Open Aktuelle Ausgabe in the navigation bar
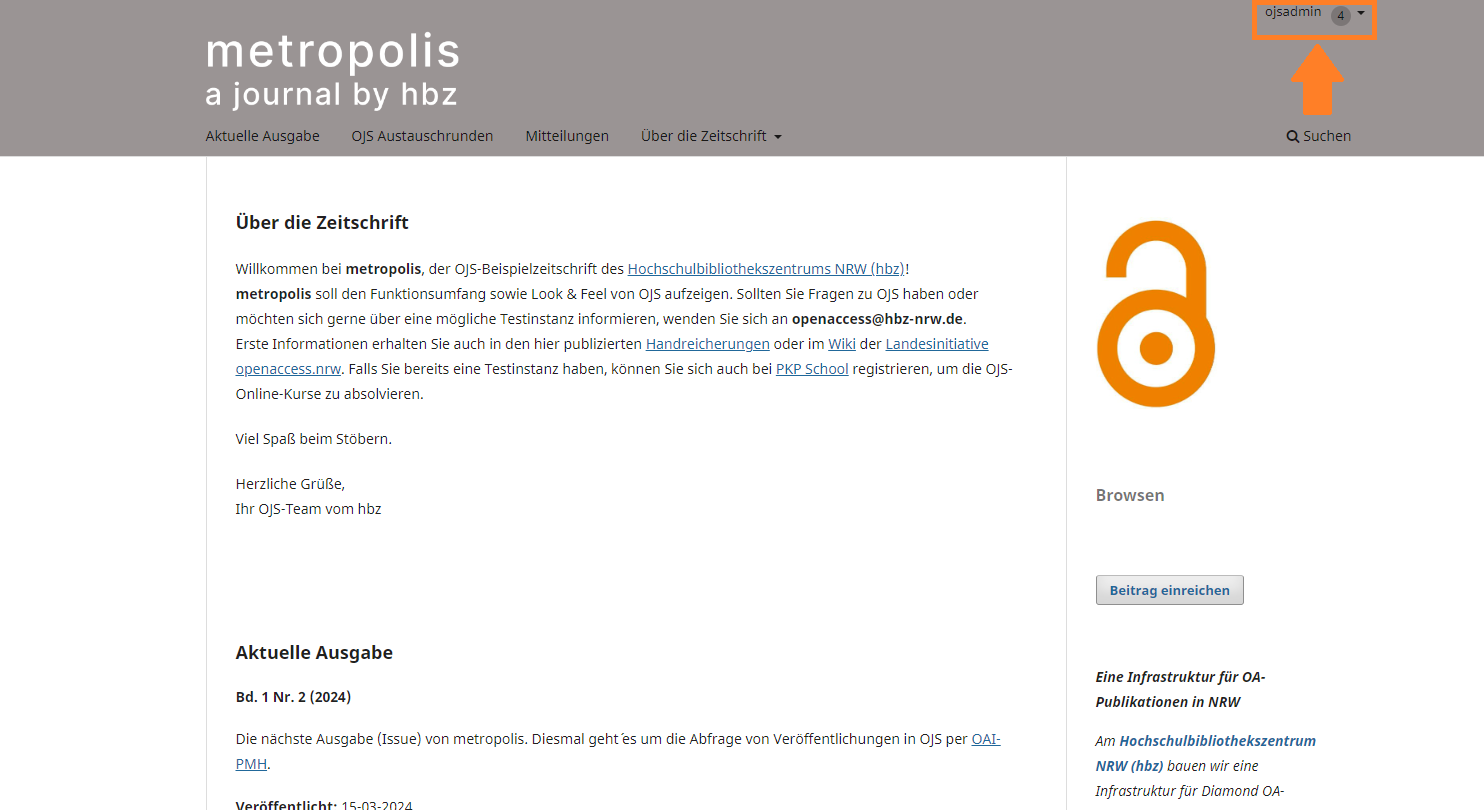This screenshot has height=810, width=1484. click(262, 136)
